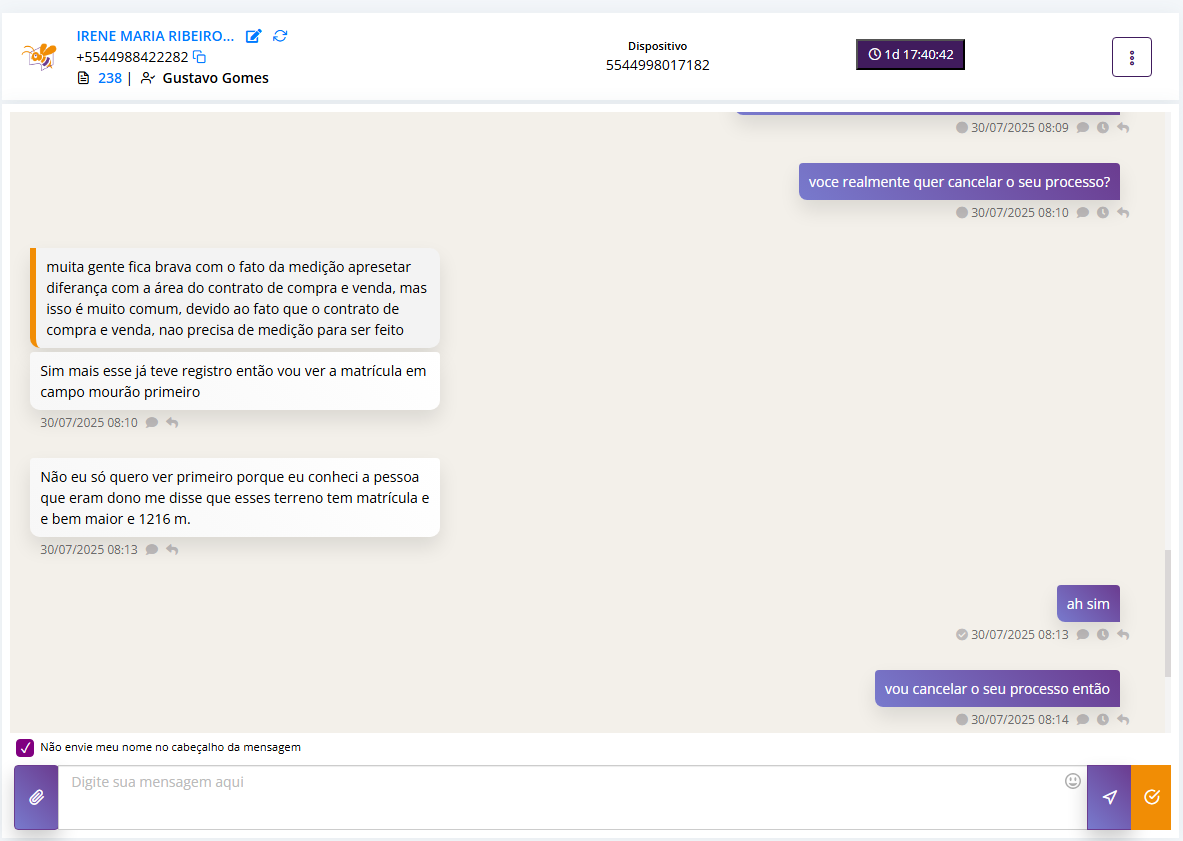This screenshot has width=1183, height=841.
Task: Open the contact name IRENE MARIA RIBEIRO link
Action: point(155,36)
